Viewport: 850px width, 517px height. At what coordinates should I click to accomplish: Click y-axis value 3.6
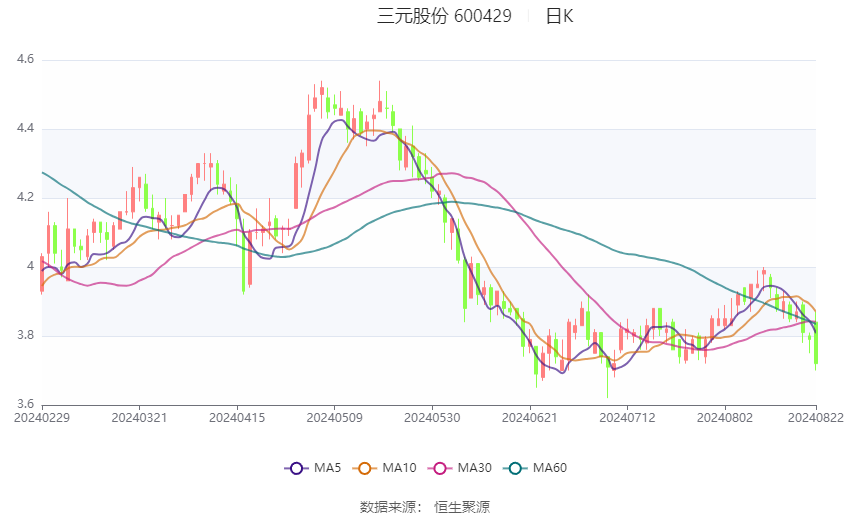[25, 404]
